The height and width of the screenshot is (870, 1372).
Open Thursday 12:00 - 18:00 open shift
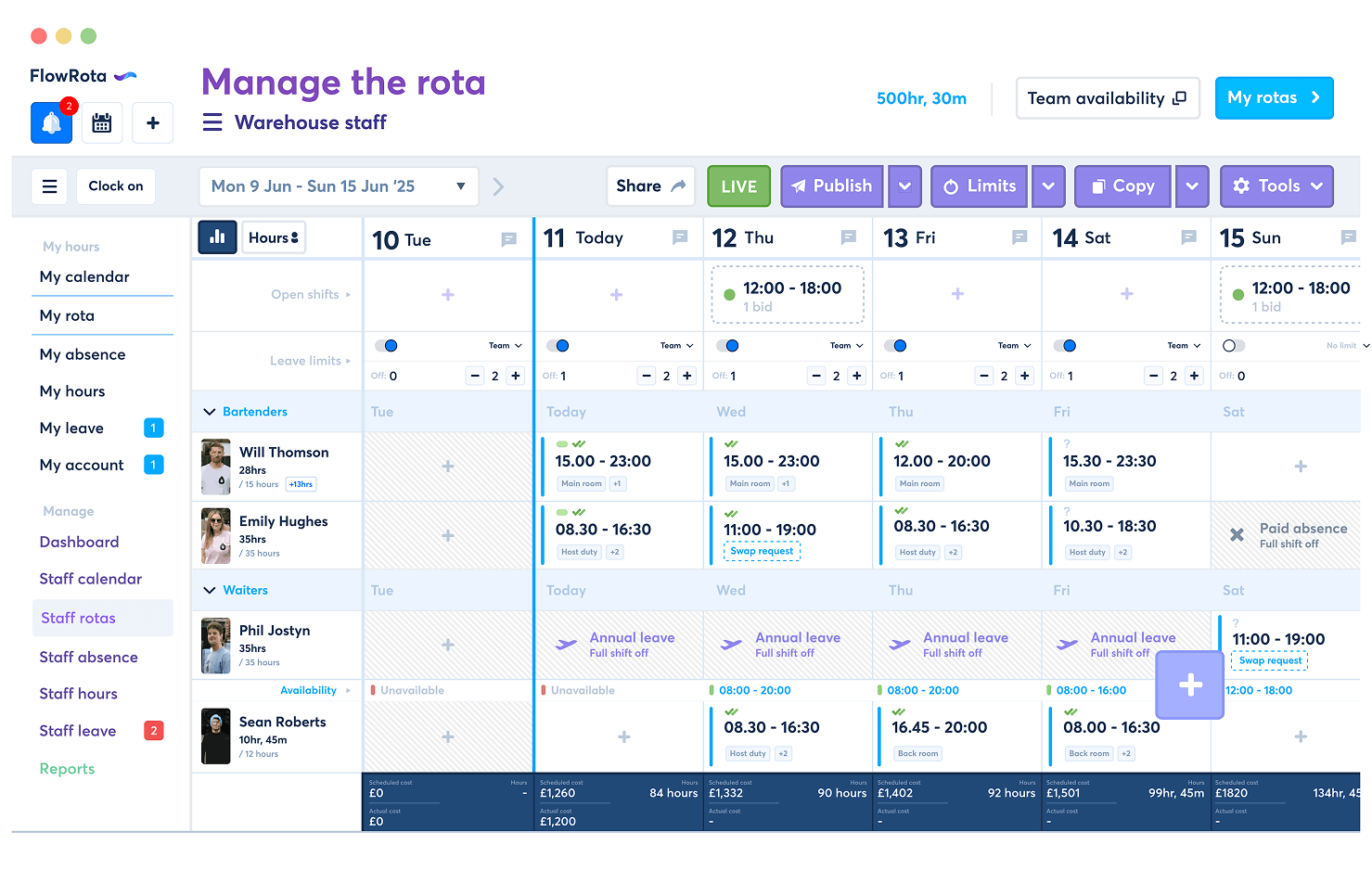click(x=788, y=295)
